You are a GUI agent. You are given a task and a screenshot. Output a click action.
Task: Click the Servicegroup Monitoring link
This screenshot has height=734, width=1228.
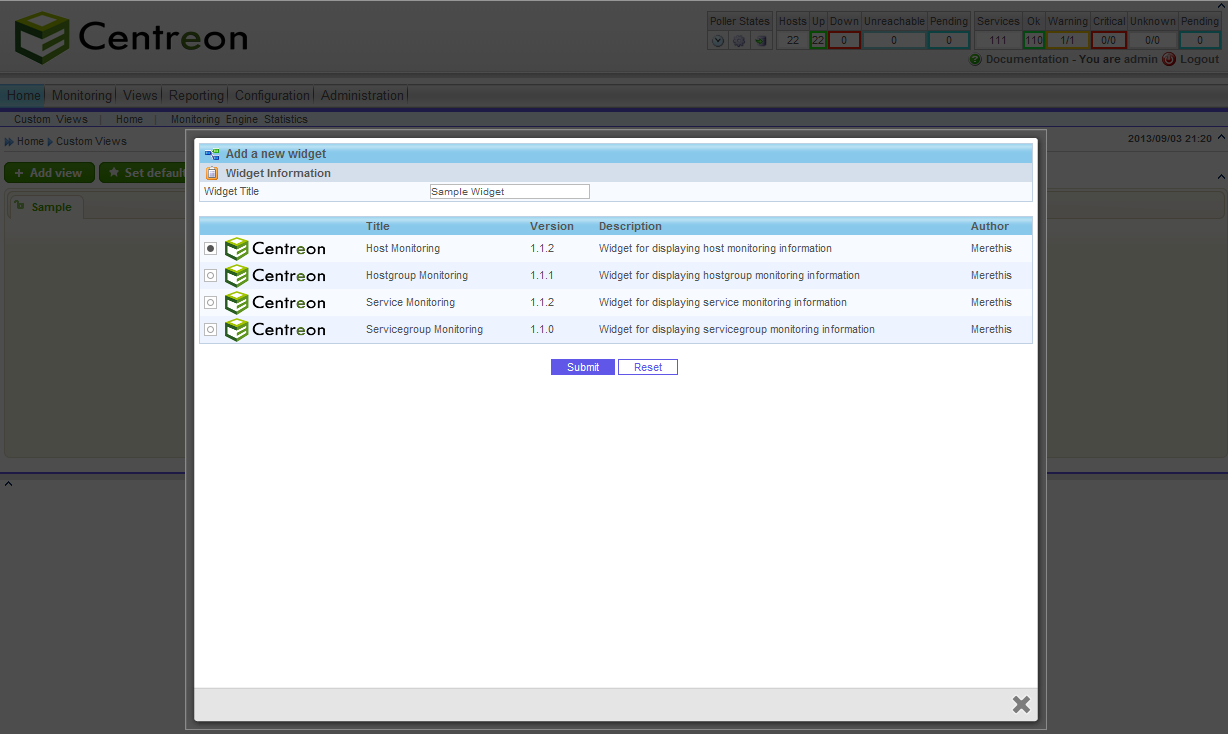coord(424,329)
